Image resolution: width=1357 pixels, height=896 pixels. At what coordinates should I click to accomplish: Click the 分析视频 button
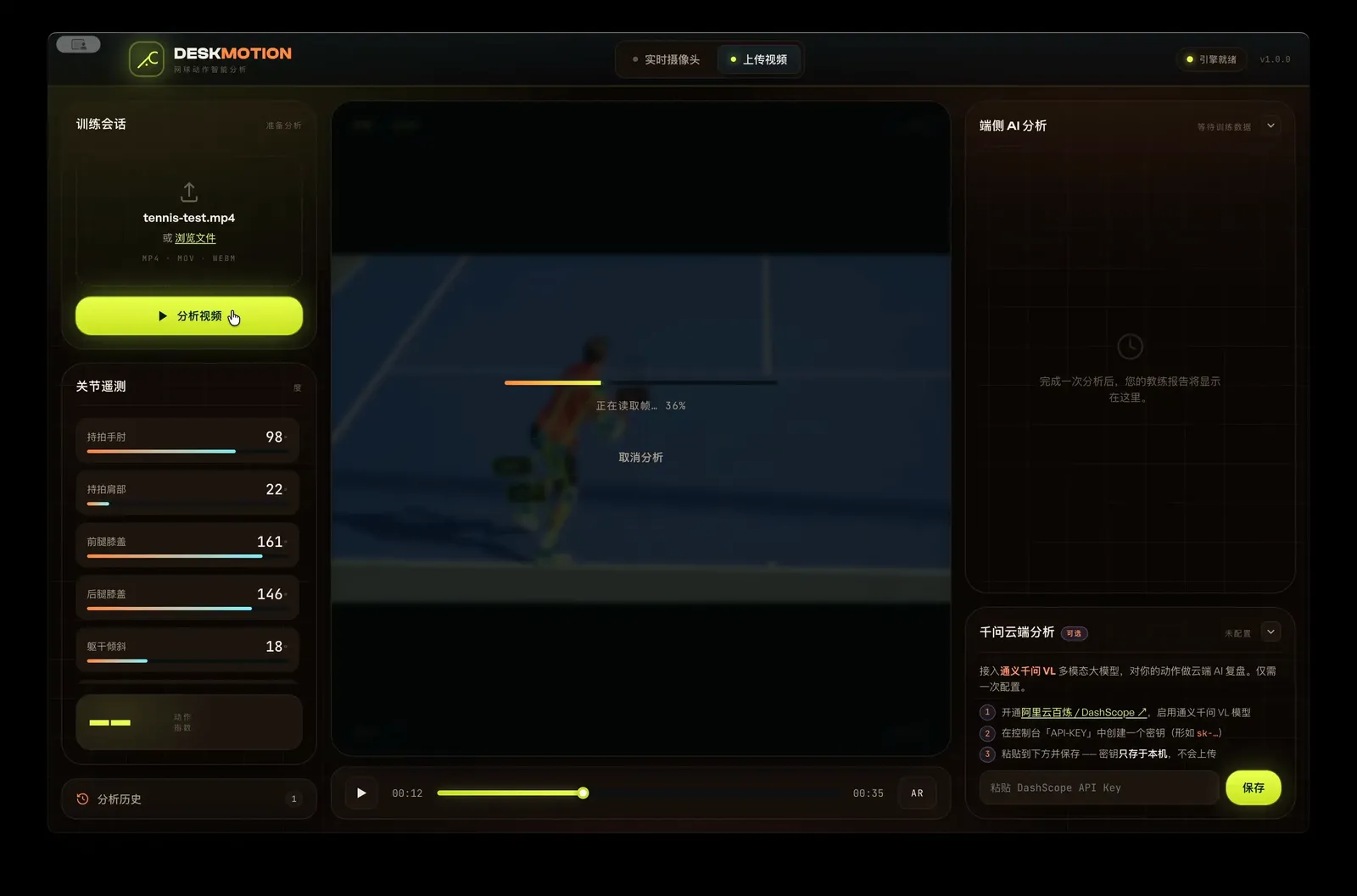point(189,316)
